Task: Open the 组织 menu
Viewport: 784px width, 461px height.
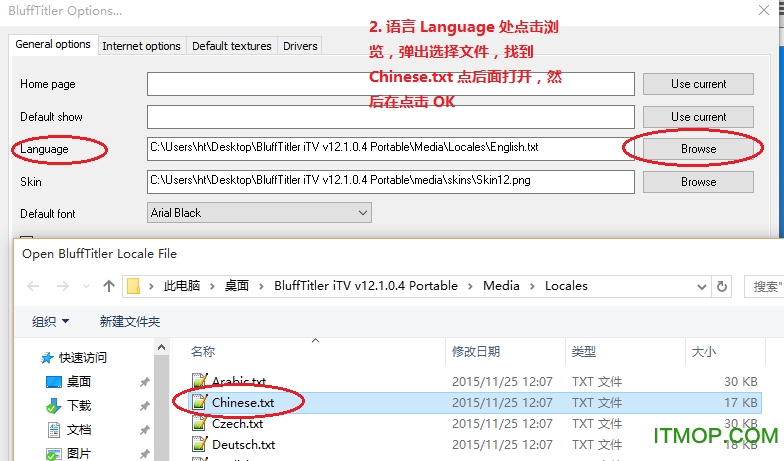Action: (50, 322)
